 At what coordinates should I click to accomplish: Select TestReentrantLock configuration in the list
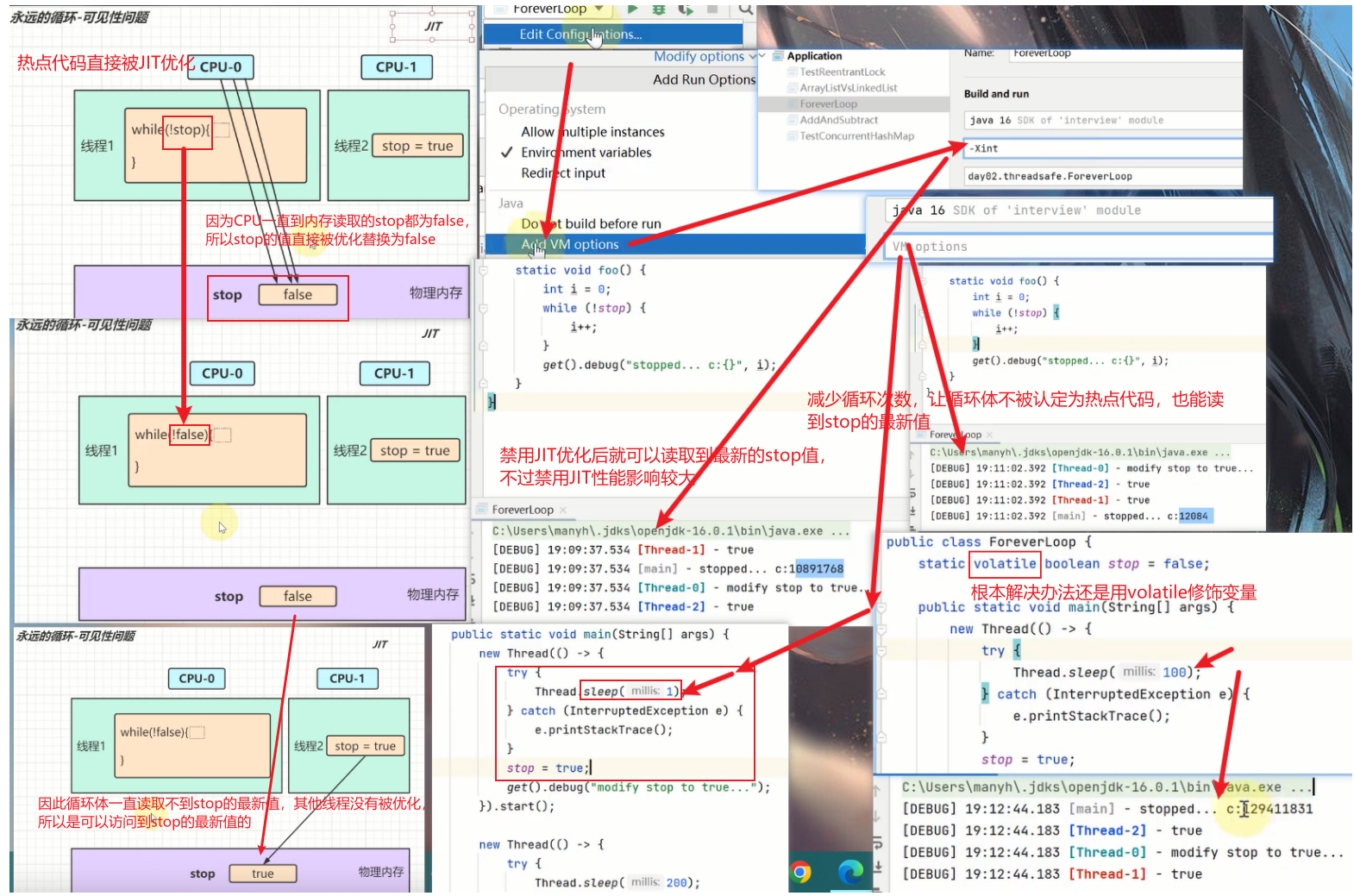click(x=842, y=72)
